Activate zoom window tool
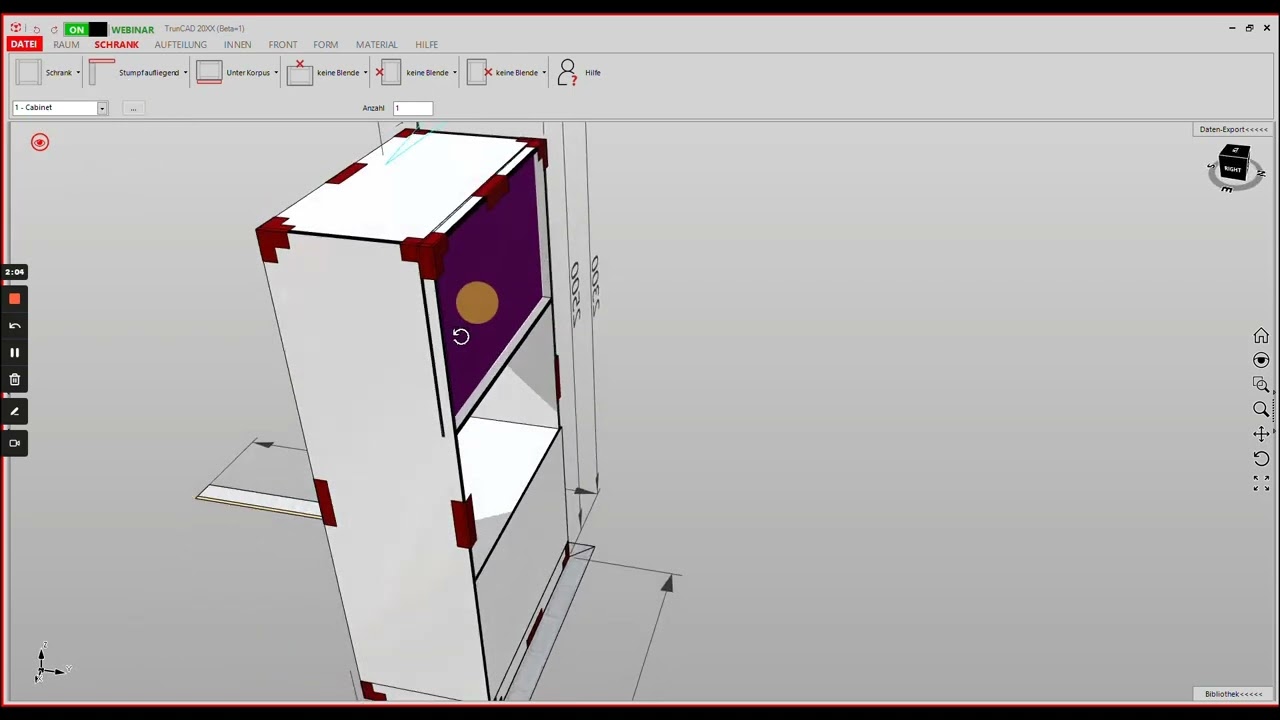 (x=1261, y=384)
